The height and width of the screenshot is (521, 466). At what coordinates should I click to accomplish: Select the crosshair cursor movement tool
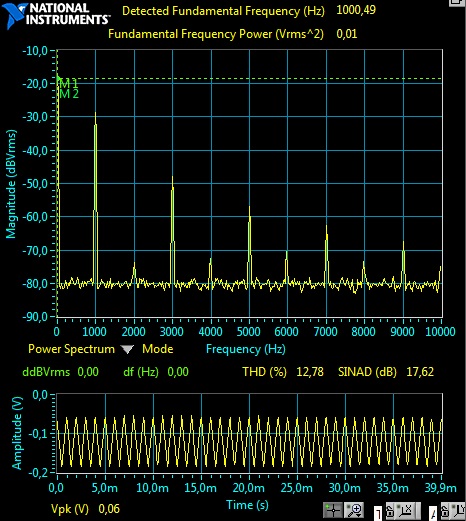(x=333, y=510)
